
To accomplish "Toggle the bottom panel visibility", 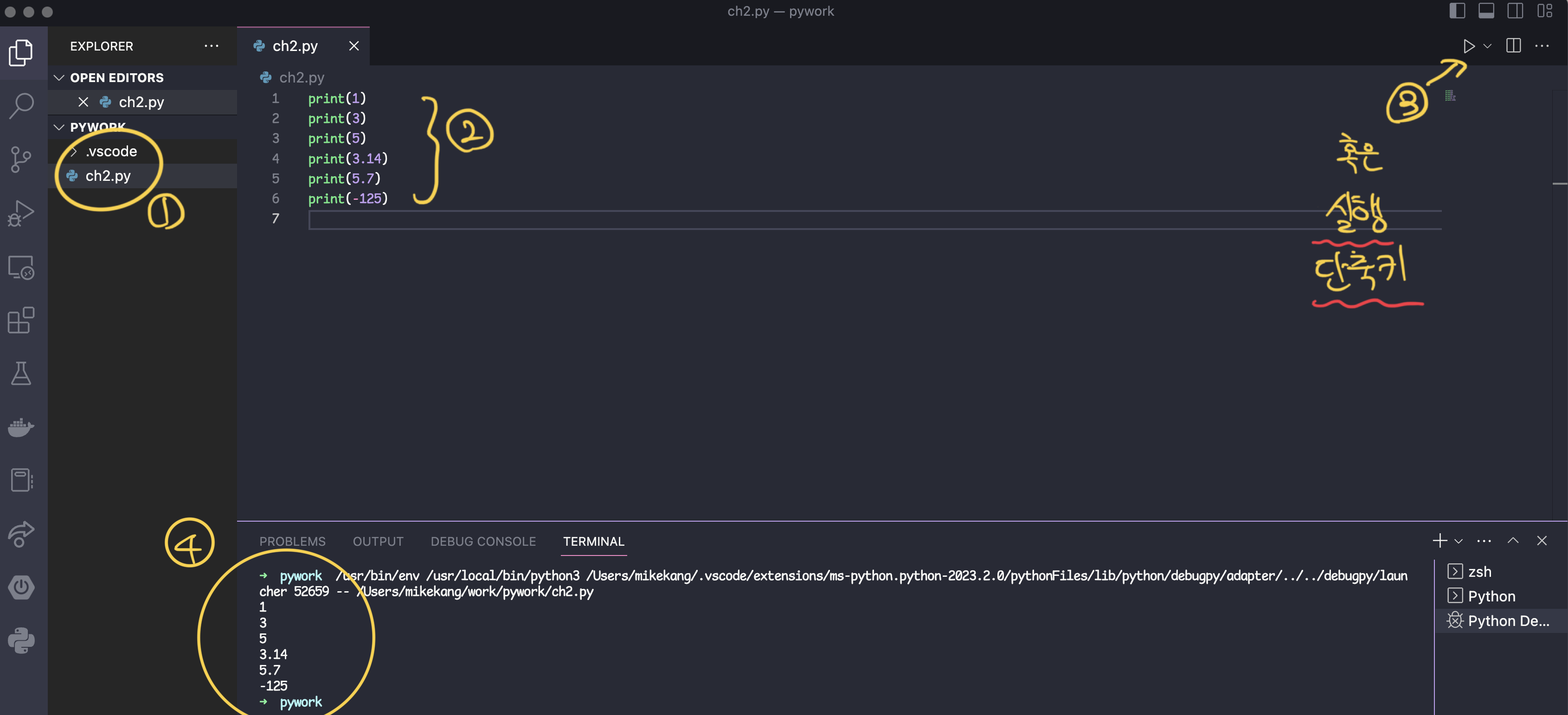I will pyautogui.click(x=1486, y=11).
